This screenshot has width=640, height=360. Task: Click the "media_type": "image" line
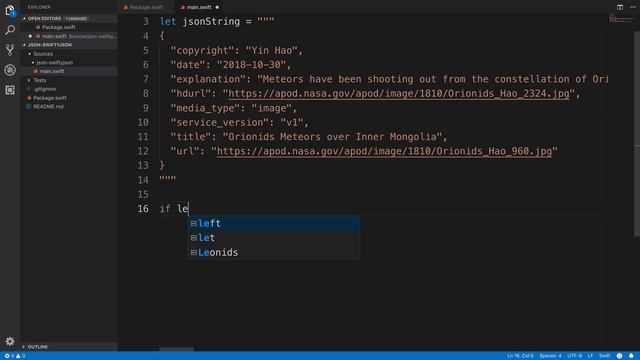pyautogui.click(x=234, y=108)
